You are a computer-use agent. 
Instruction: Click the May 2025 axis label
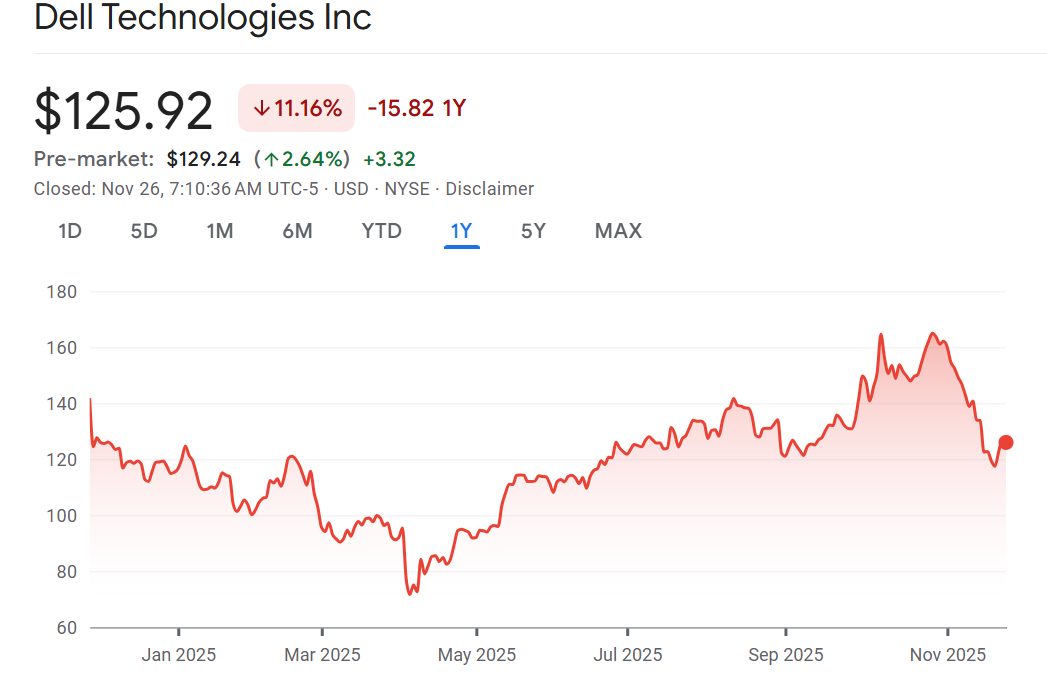[x=477, y=655]
